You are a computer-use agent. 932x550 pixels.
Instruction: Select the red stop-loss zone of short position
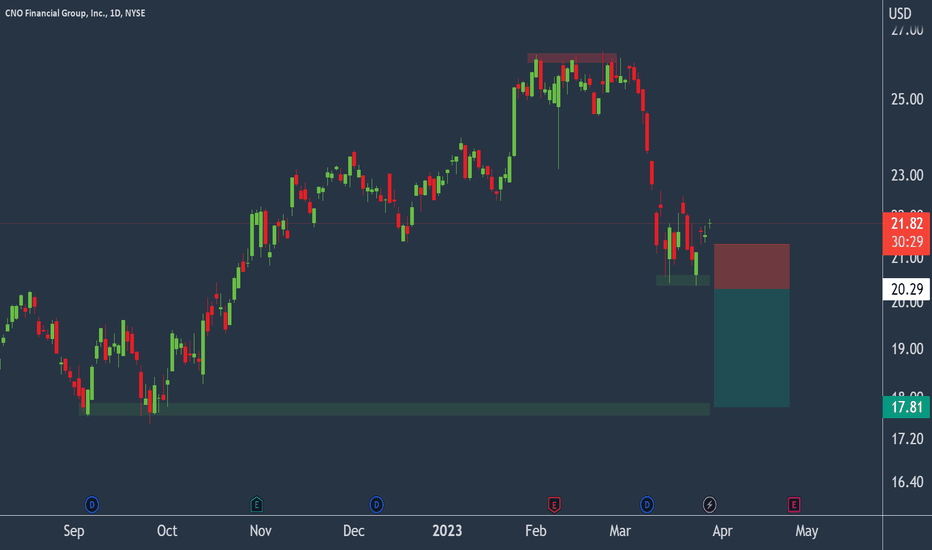point(751,266)
